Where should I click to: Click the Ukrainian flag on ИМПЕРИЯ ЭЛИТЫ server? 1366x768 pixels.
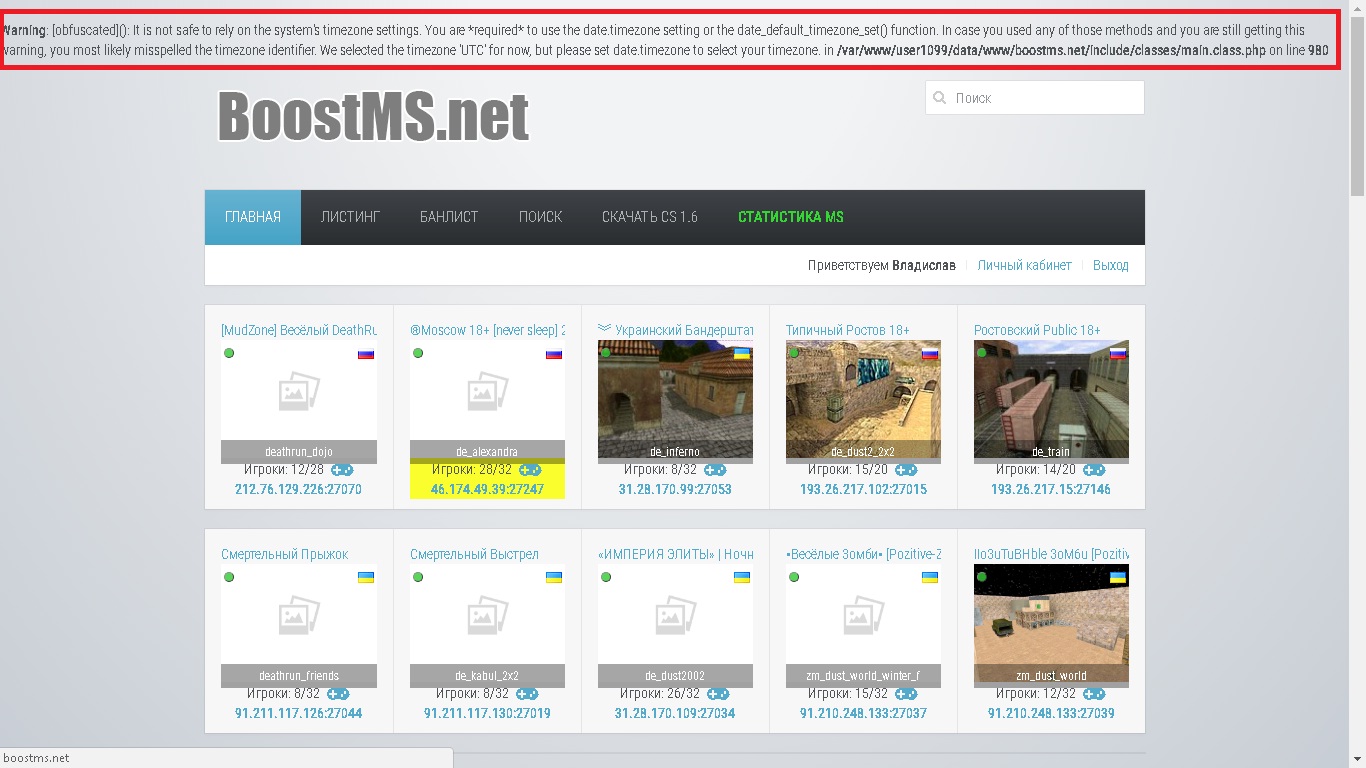(x=742, y=578)
